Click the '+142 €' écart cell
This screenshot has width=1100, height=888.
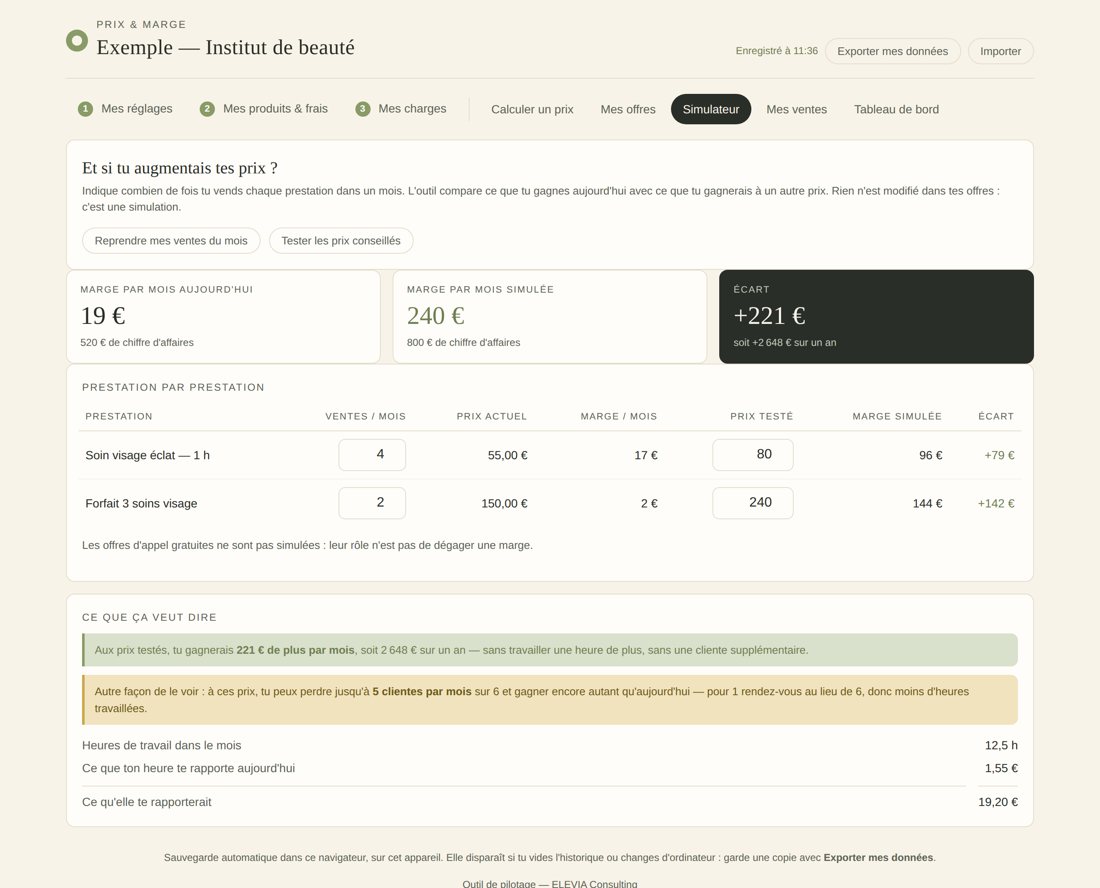[996, 504]
